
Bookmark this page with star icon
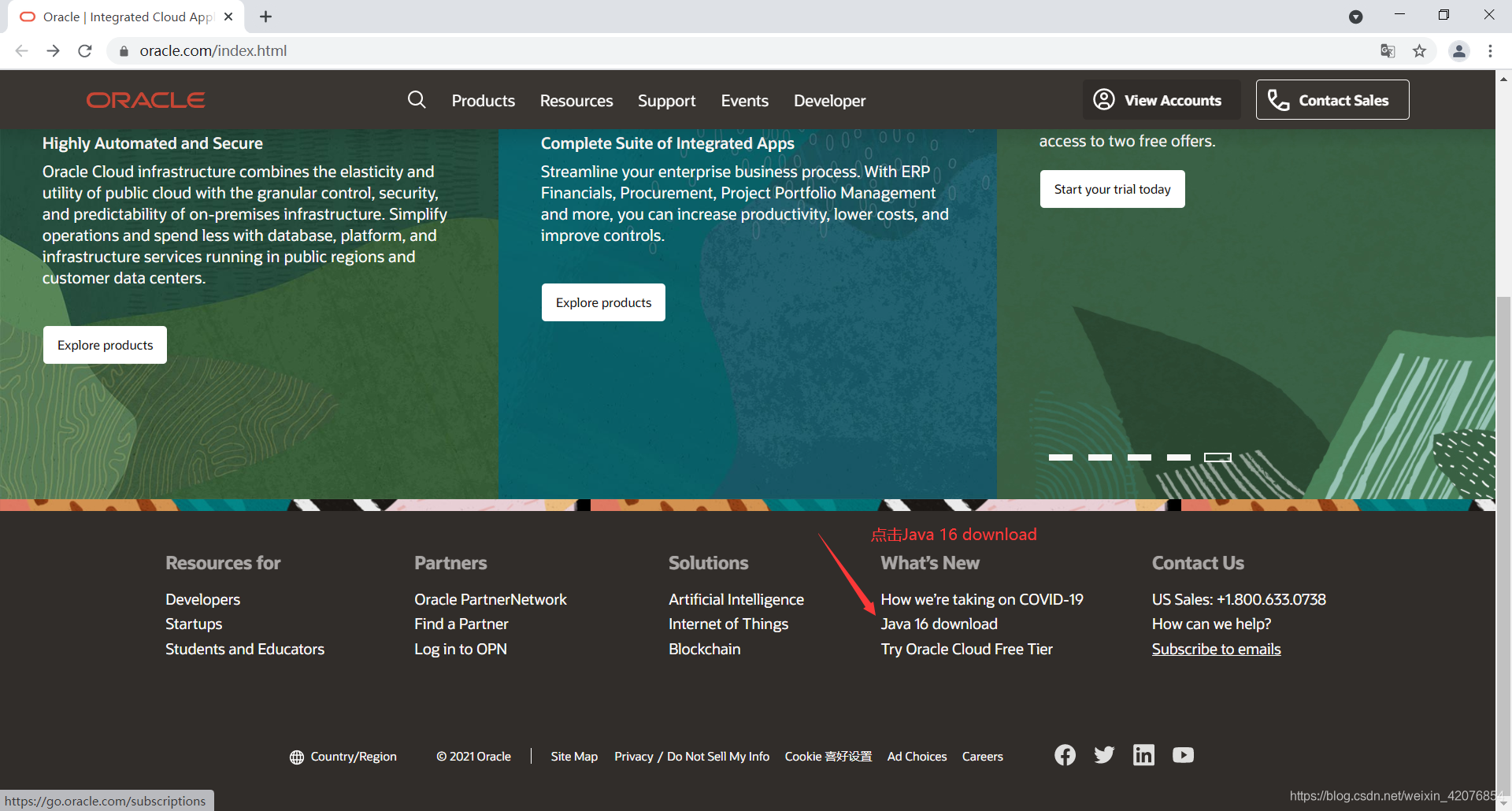coord(1419,50)
